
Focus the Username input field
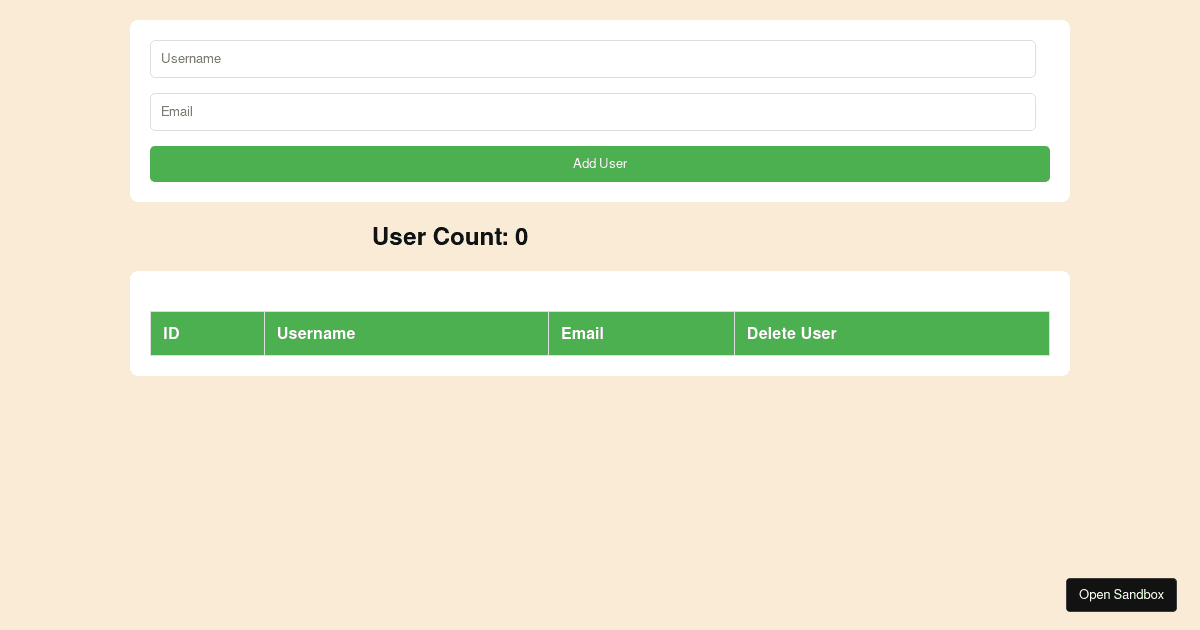(x=592, y=59)
